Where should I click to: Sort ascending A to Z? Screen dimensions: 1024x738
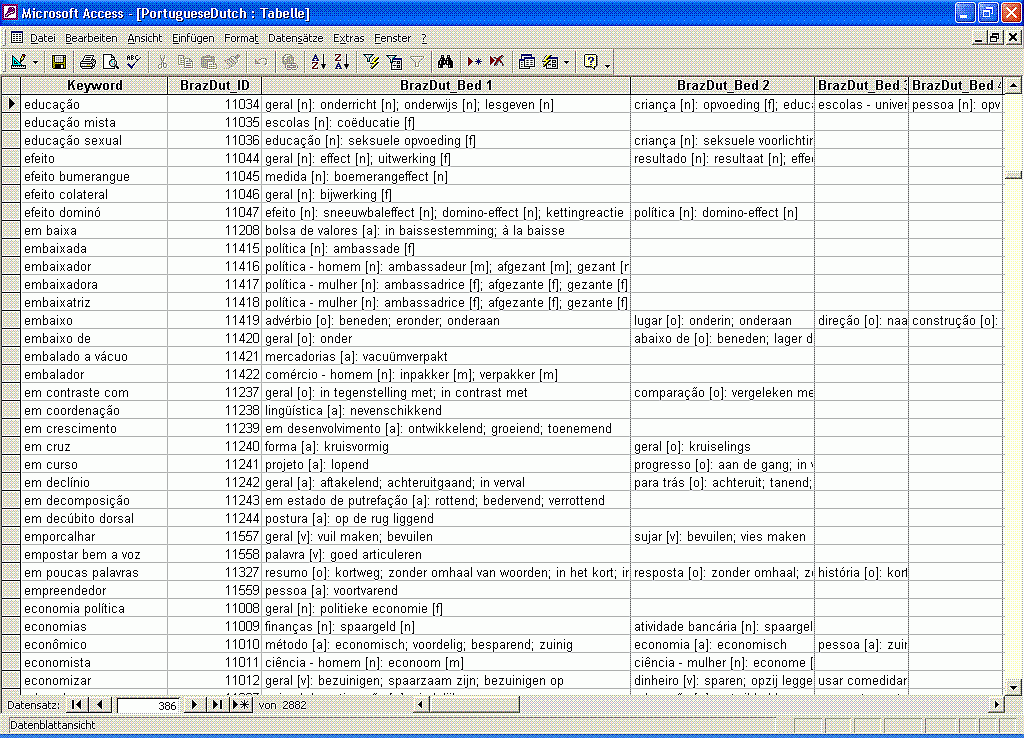(318, 62)
